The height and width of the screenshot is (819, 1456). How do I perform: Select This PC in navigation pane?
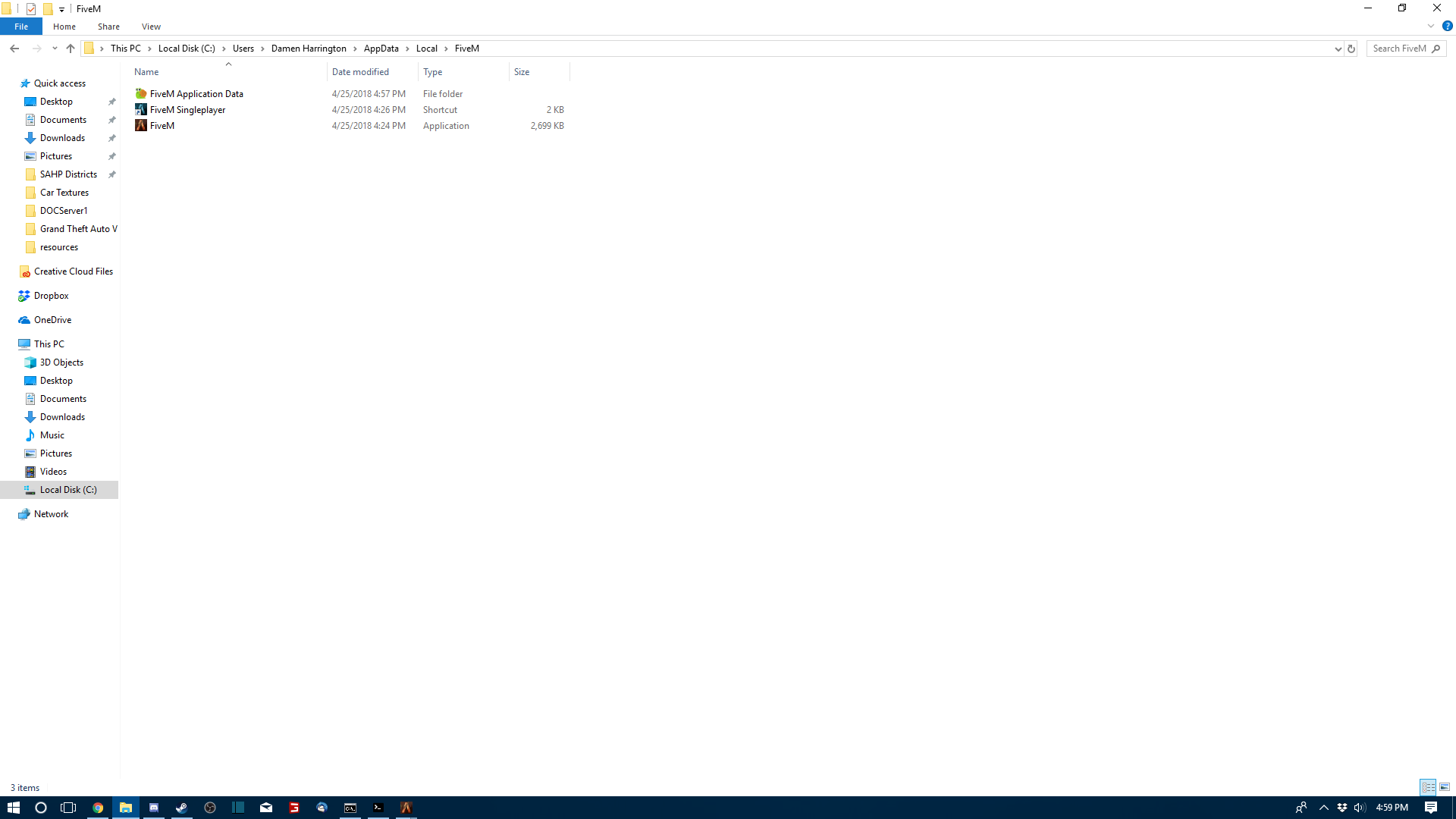(x=49, y=344)
